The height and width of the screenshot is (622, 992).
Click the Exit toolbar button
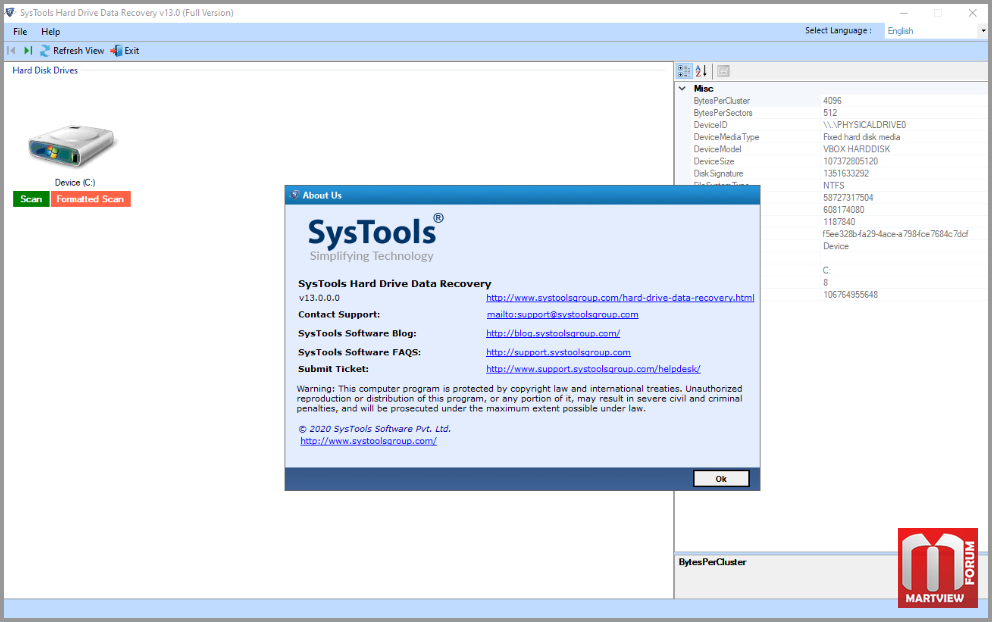pyautogui.click(x=125, y=51)
